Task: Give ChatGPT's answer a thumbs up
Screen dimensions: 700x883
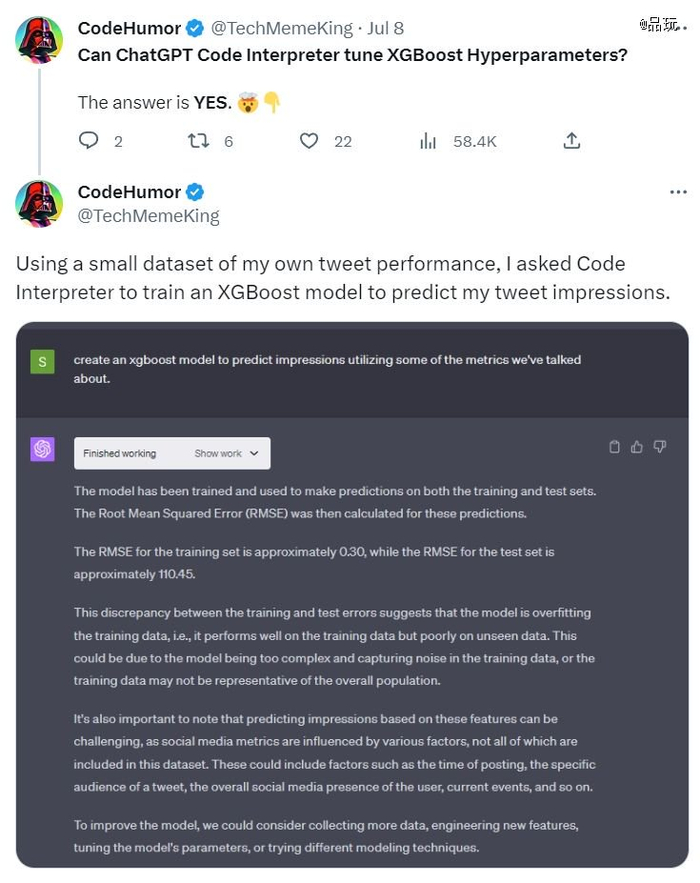Action: [636, 447]
